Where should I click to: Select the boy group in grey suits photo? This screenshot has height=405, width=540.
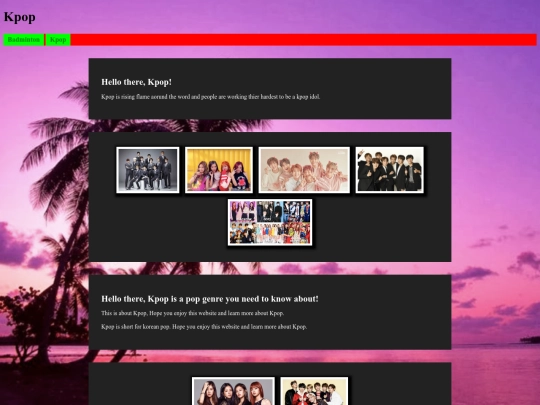[x=148, y=170]
